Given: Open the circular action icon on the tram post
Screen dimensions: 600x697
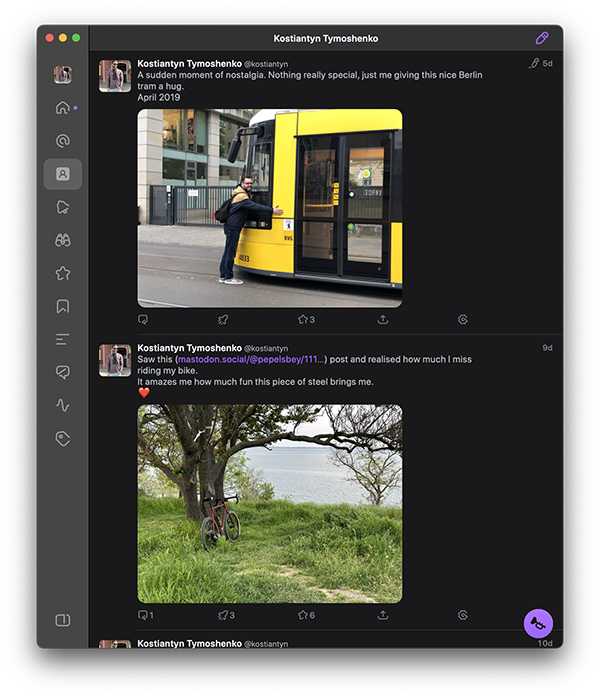Looking at the screenshot, I should (463, 320).
